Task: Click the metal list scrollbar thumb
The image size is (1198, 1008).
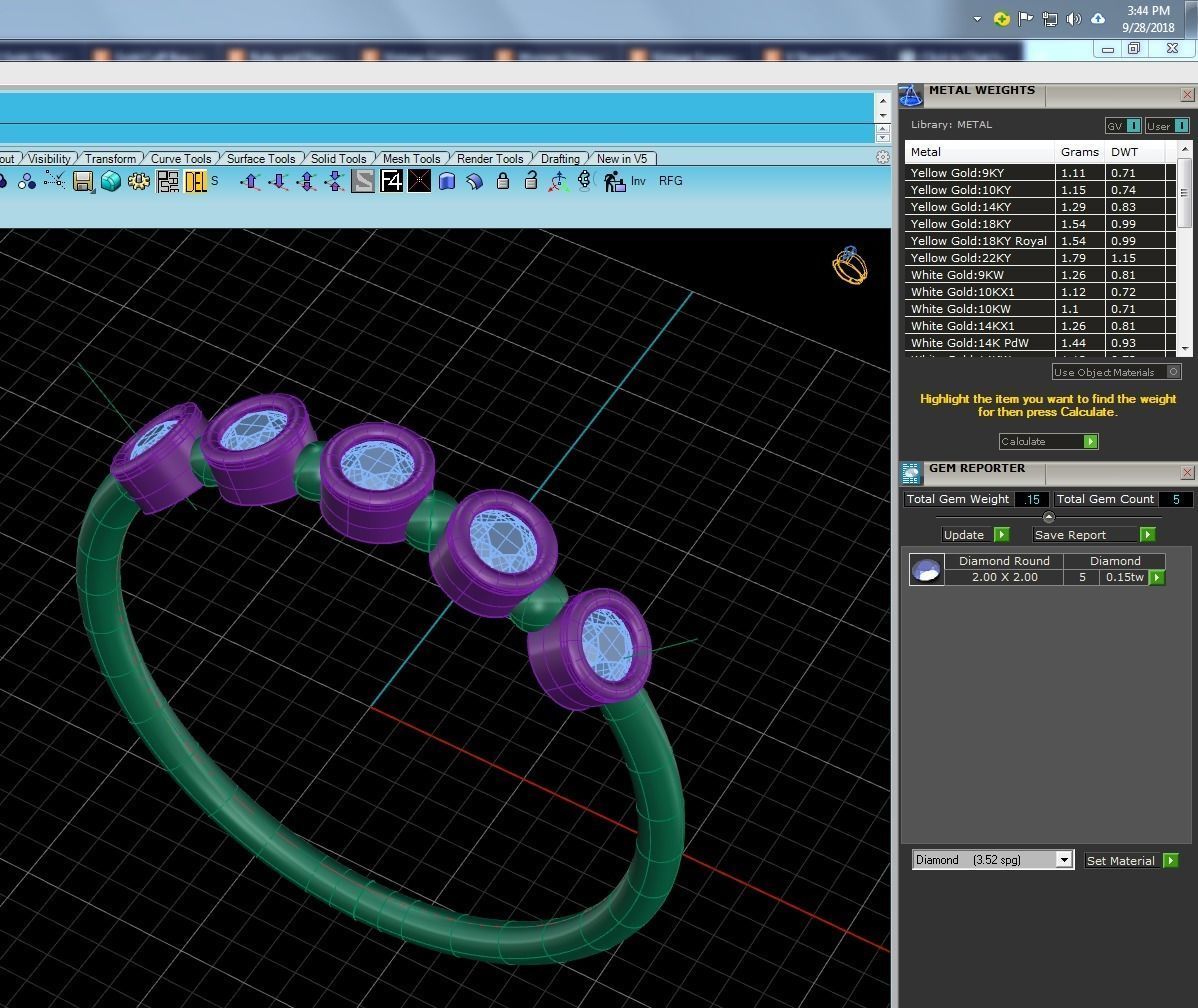Action: [1184, 193]
